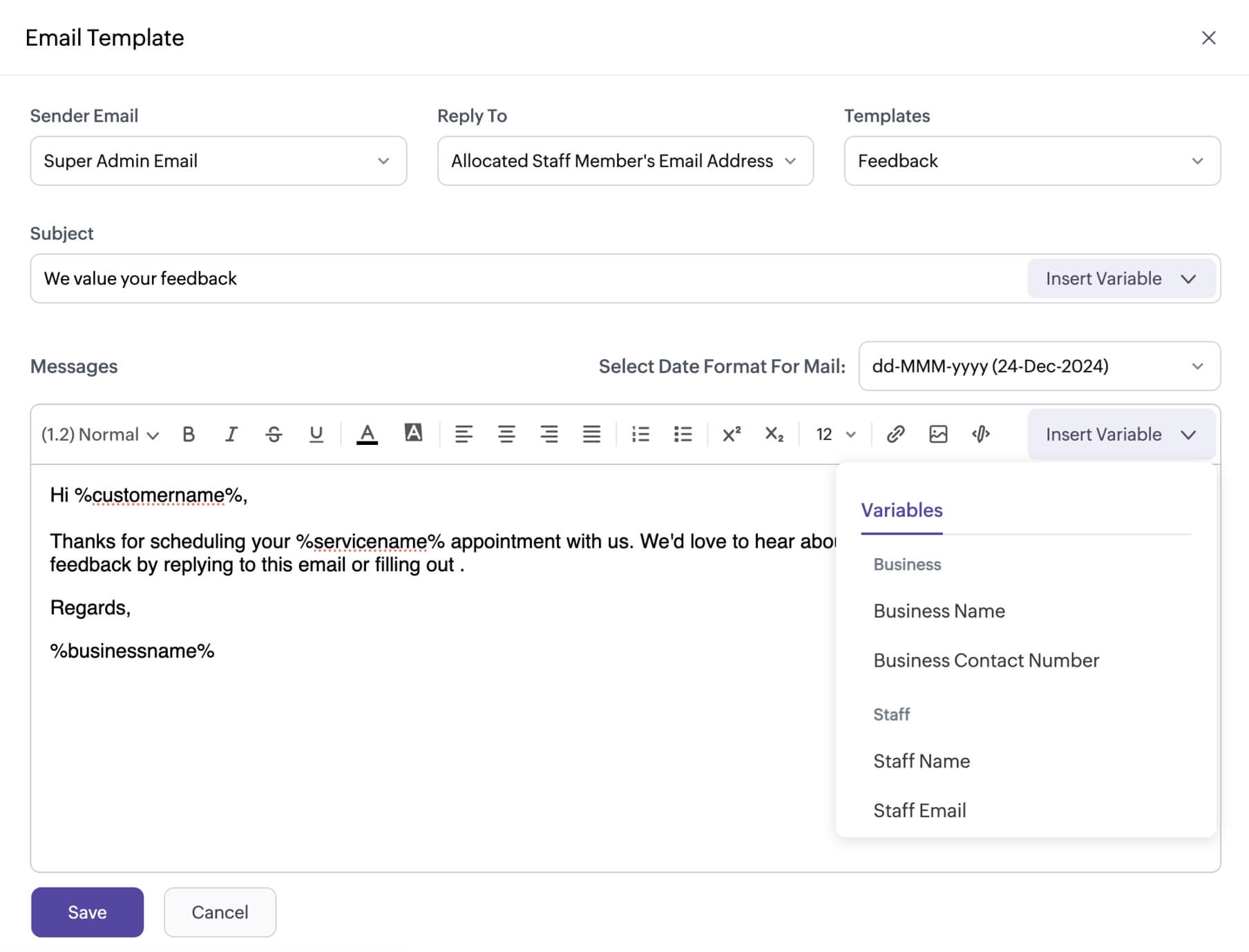Select Business Contact Number variable

click(986, 660)
